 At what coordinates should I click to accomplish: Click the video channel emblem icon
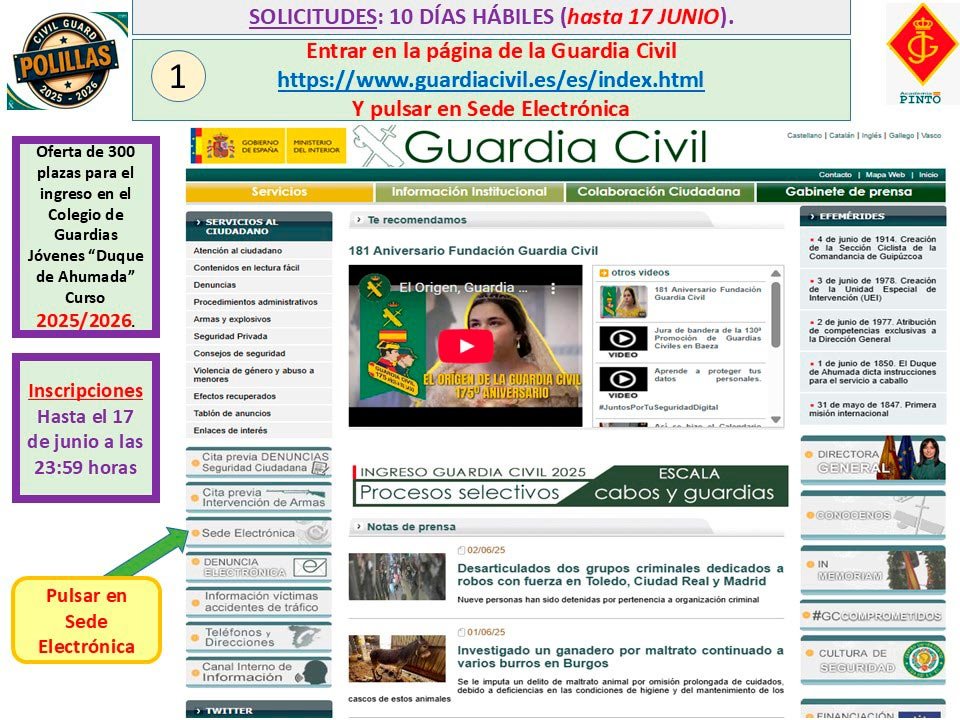click(x=373, y=288)
